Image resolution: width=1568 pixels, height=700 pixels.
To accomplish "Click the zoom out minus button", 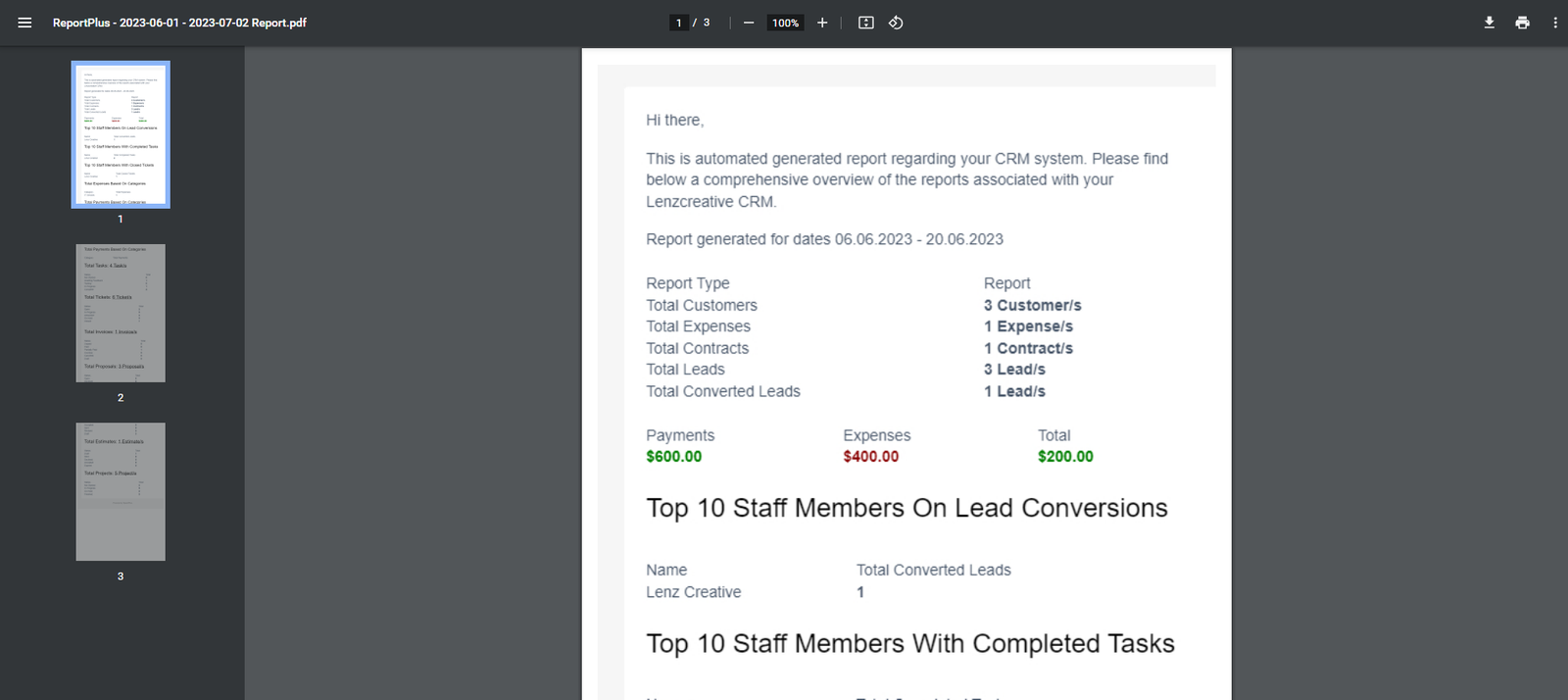I will 749,23.
